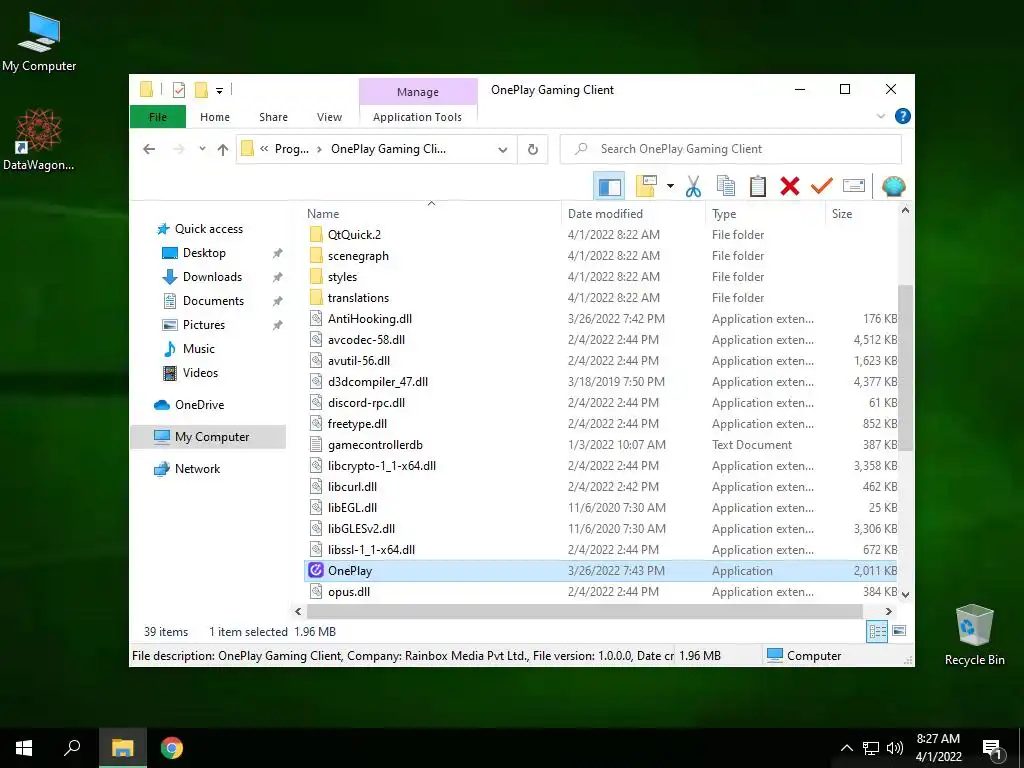
Task: Click the Forward navigation arrow
Action: (x=179, y=149)
